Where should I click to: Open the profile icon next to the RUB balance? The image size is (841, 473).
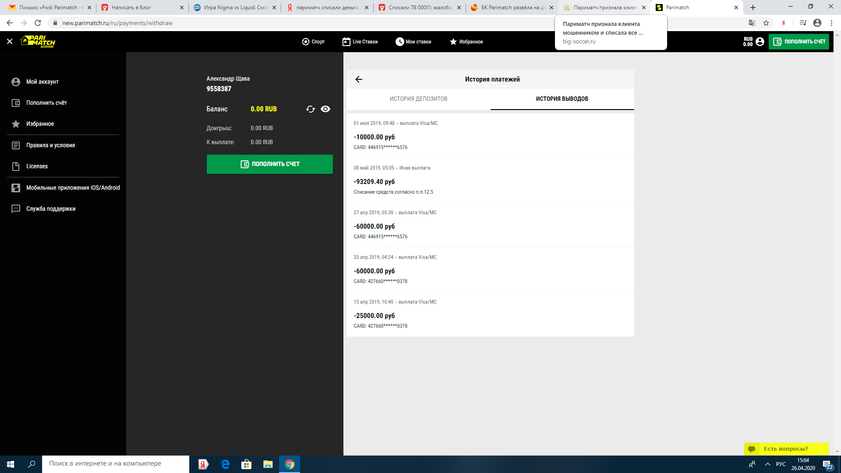pyautogui.click(x=760, y=42)
